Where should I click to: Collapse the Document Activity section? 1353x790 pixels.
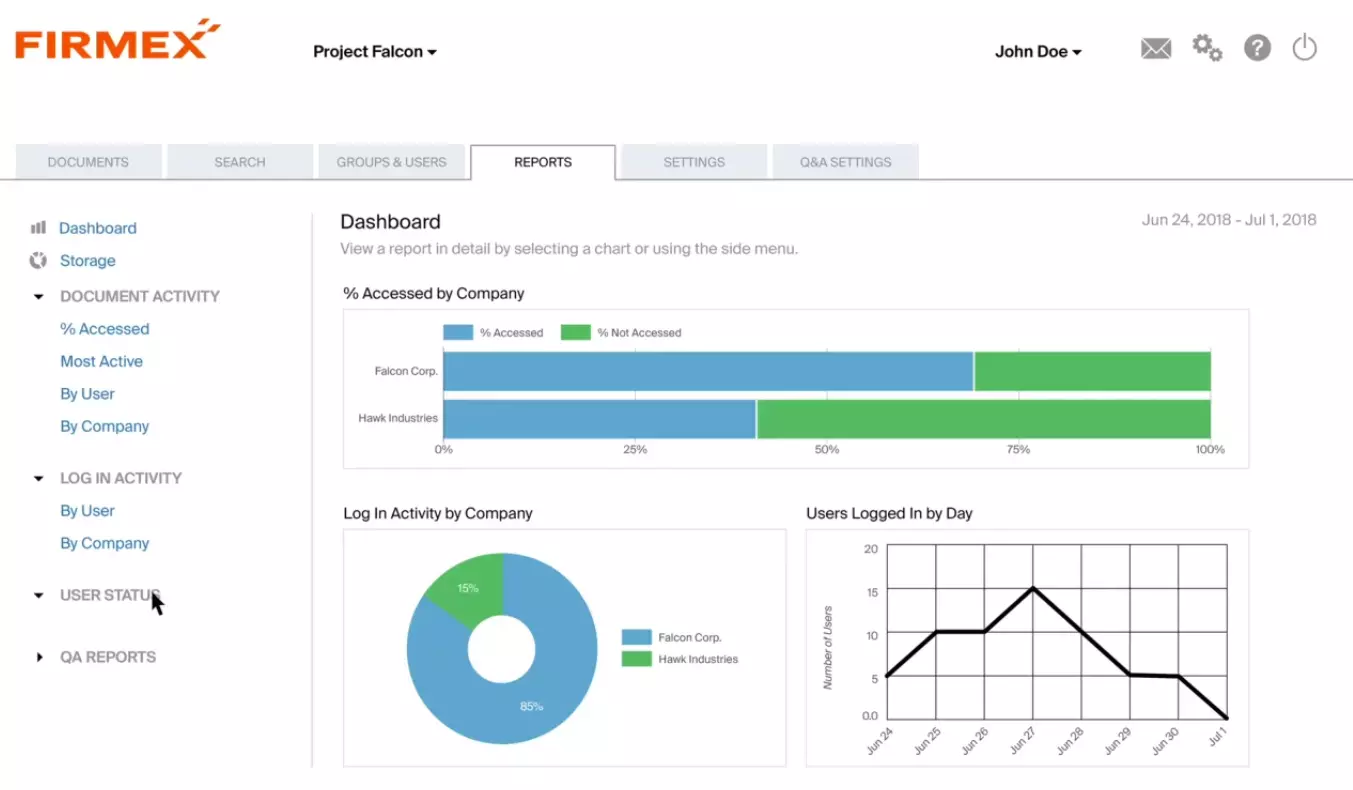point(39,297)
